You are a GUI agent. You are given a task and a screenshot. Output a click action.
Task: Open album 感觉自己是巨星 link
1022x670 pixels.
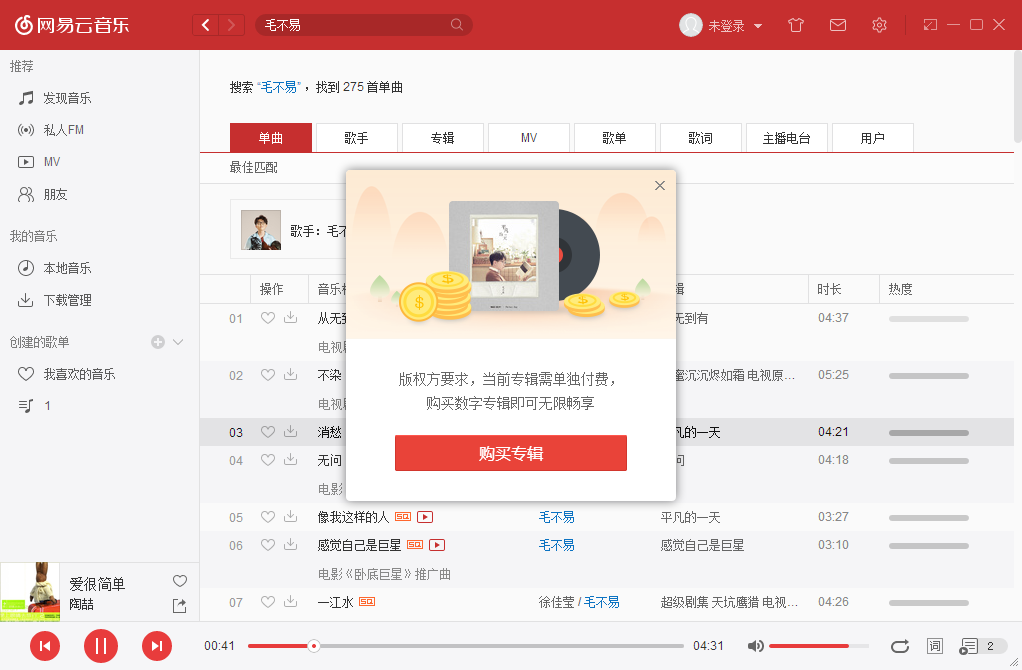(x=702, y=545)
